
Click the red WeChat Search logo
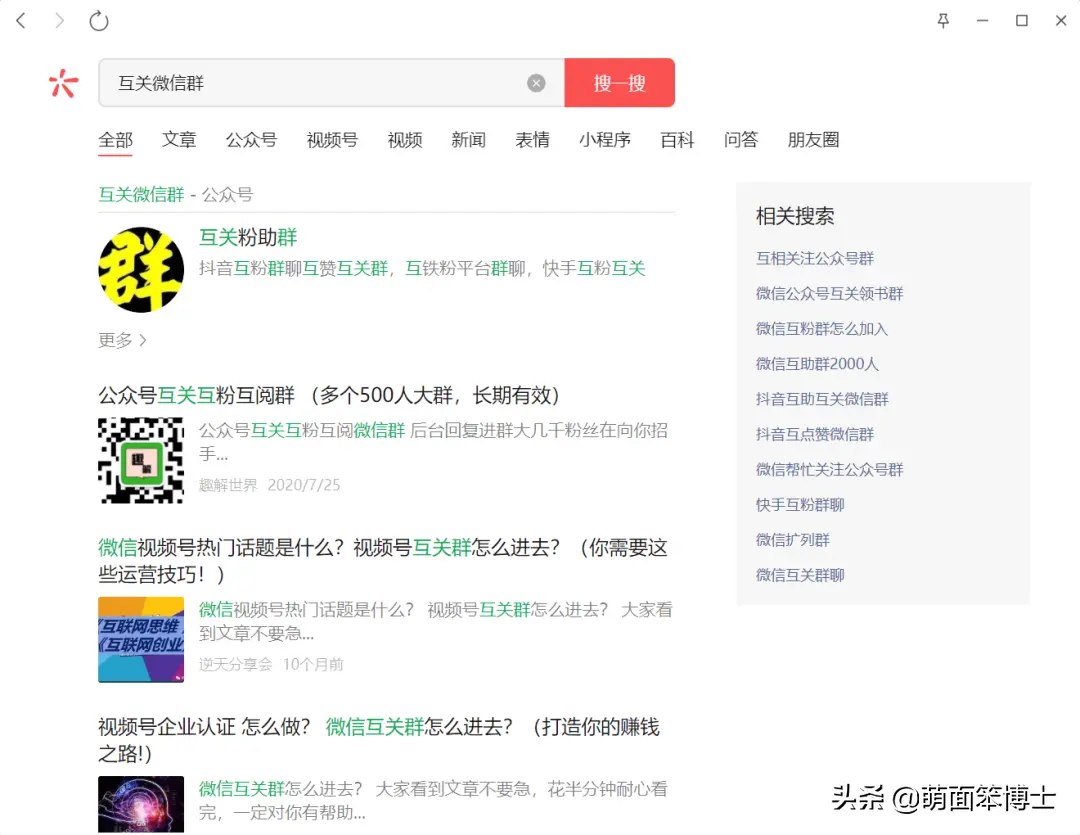tap(63, 83)
